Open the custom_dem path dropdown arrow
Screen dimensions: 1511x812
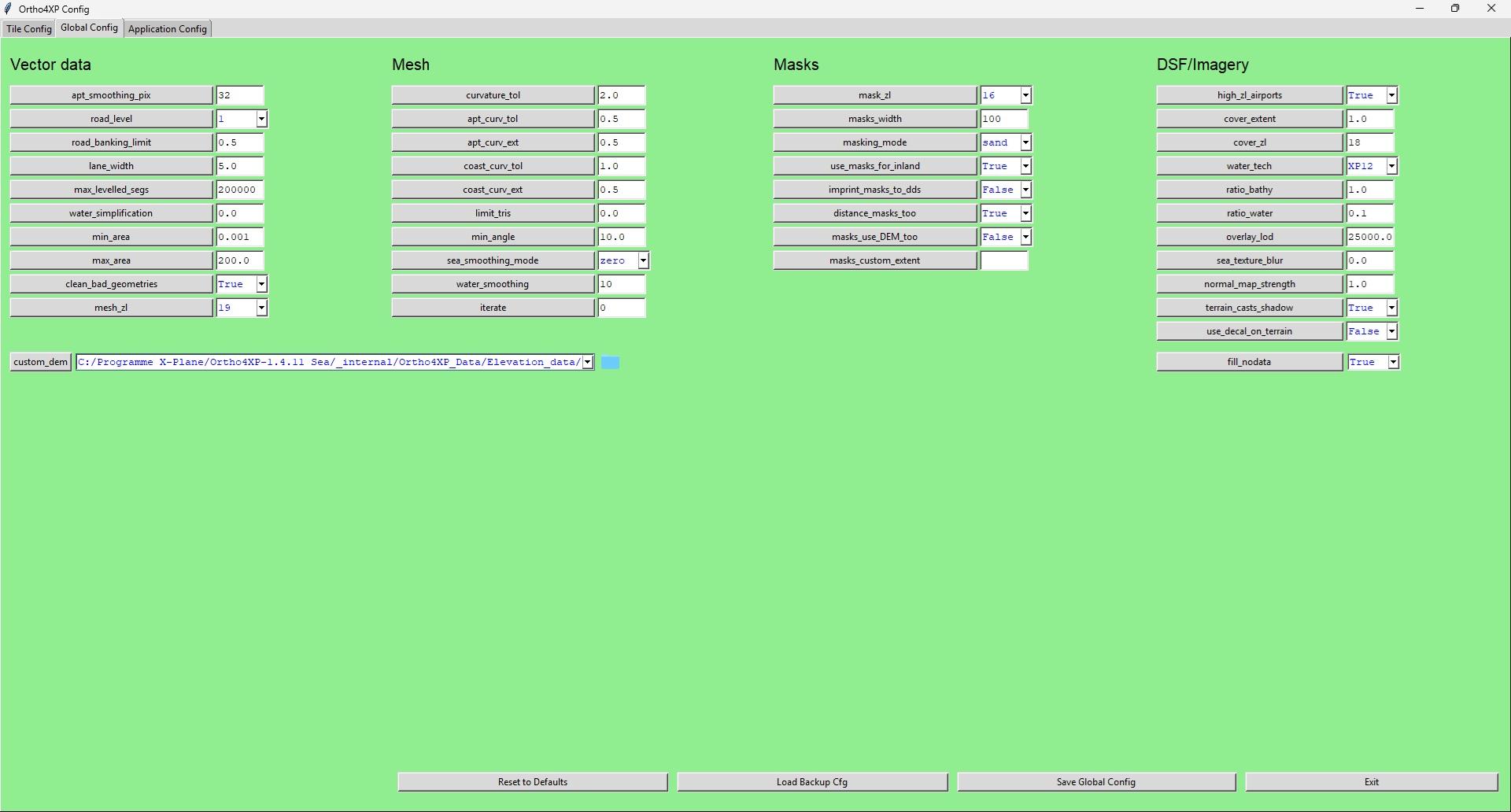[587, 363]
